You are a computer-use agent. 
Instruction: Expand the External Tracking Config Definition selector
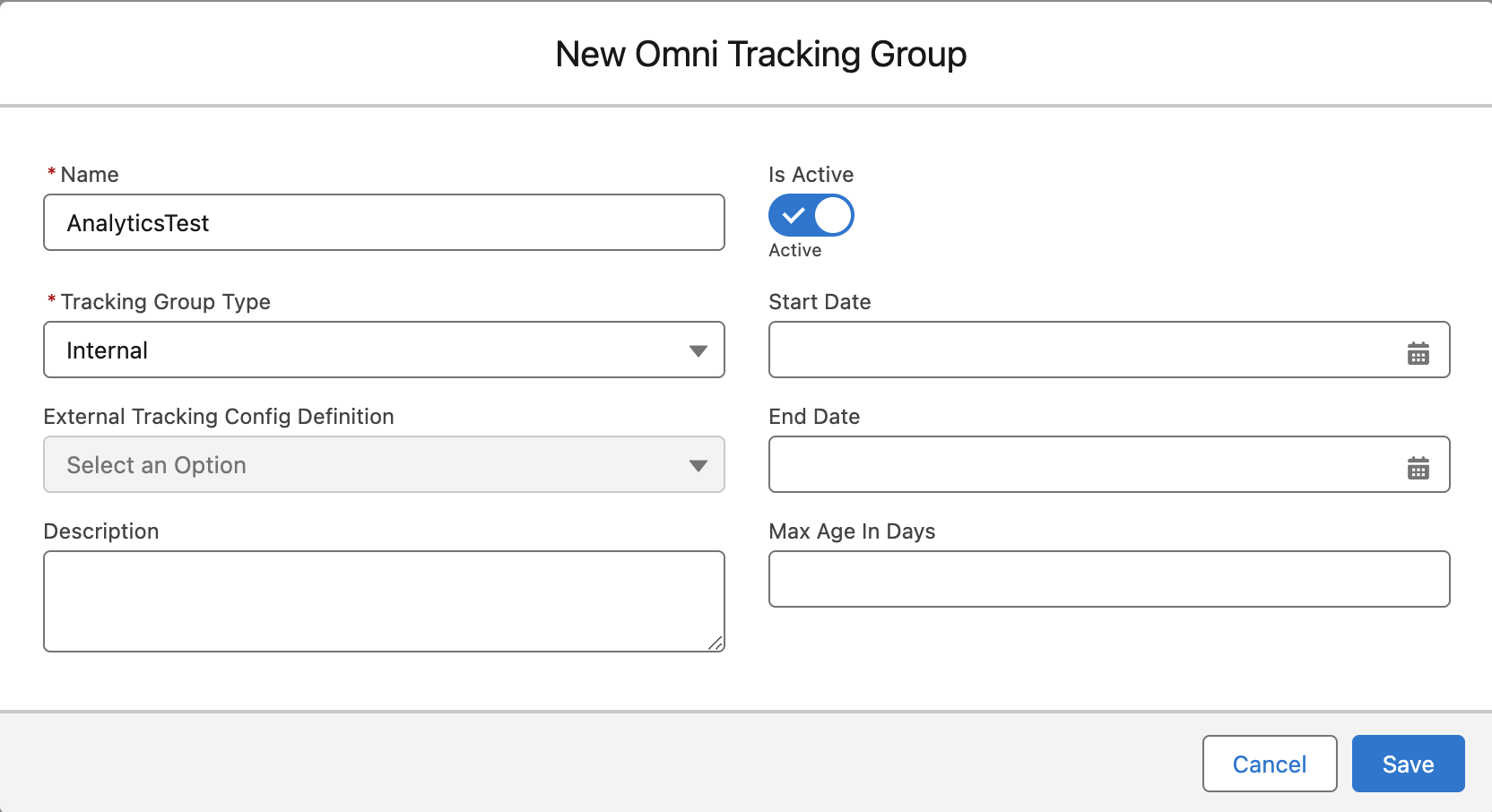[384, 465]
